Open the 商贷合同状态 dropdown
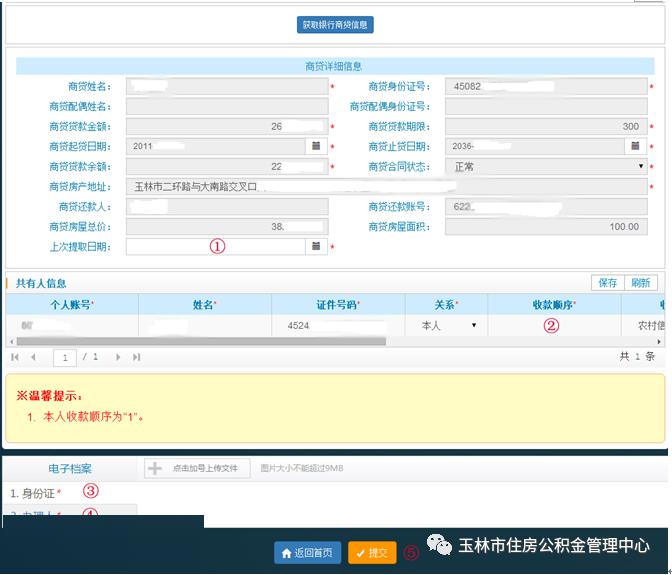Image resolution: width=672 pixels, height=575 pixels. tap(546, 167)
